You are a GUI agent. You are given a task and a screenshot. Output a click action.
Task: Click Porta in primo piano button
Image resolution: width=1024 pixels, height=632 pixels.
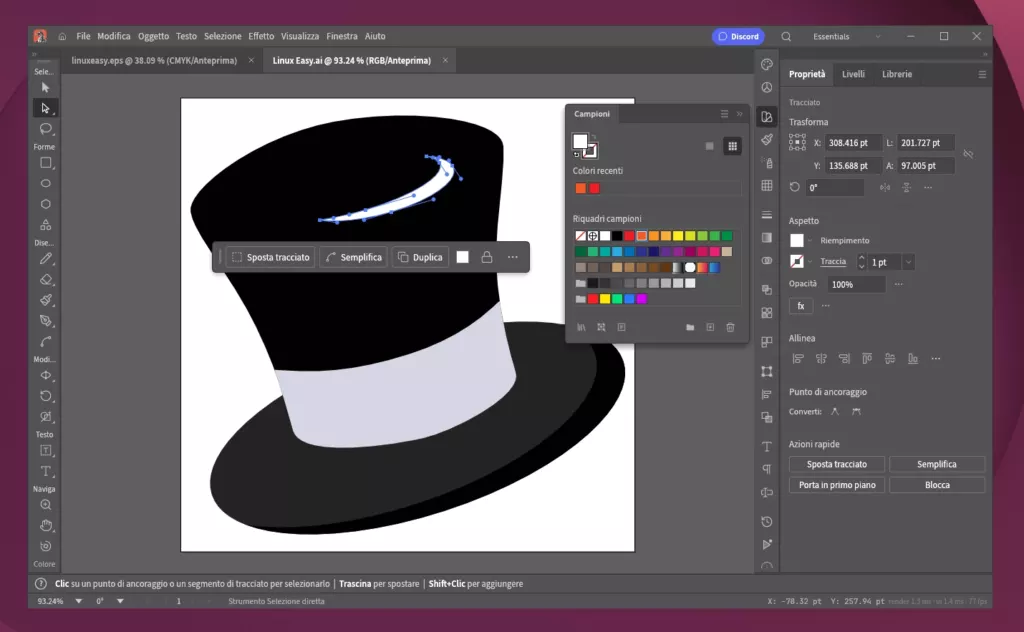[x=837, y=485]
